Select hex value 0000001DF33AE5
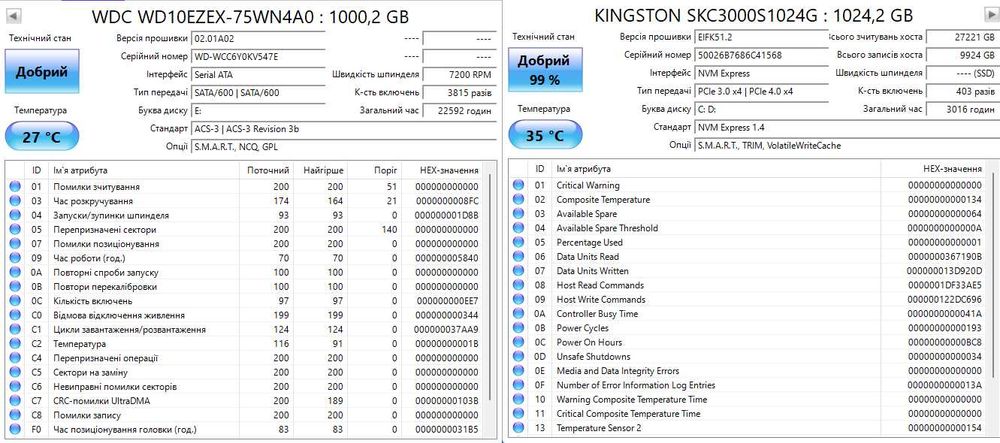1000x443 pixels. [946, 285]
